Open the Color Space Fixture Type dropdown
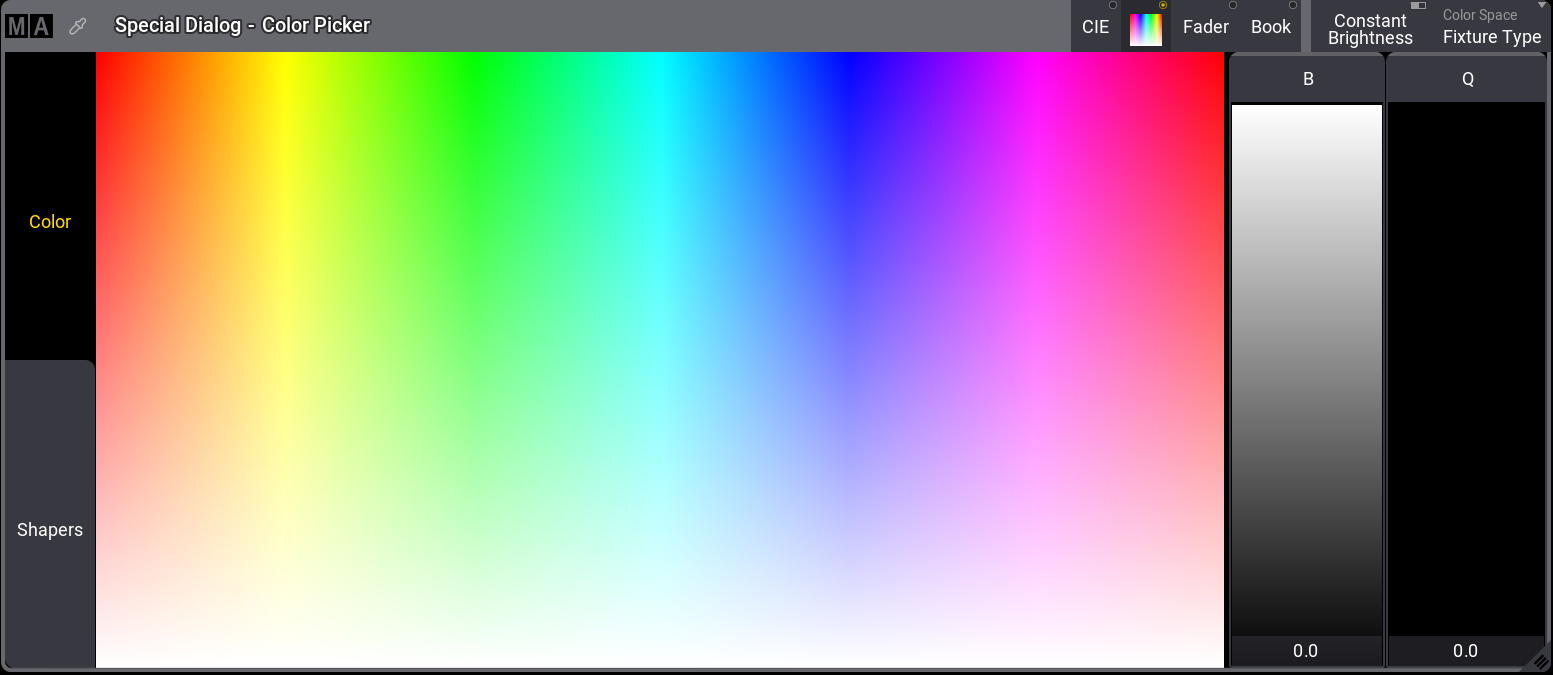The height and width of the screenshot is (675, 1553). [1491, 28]
